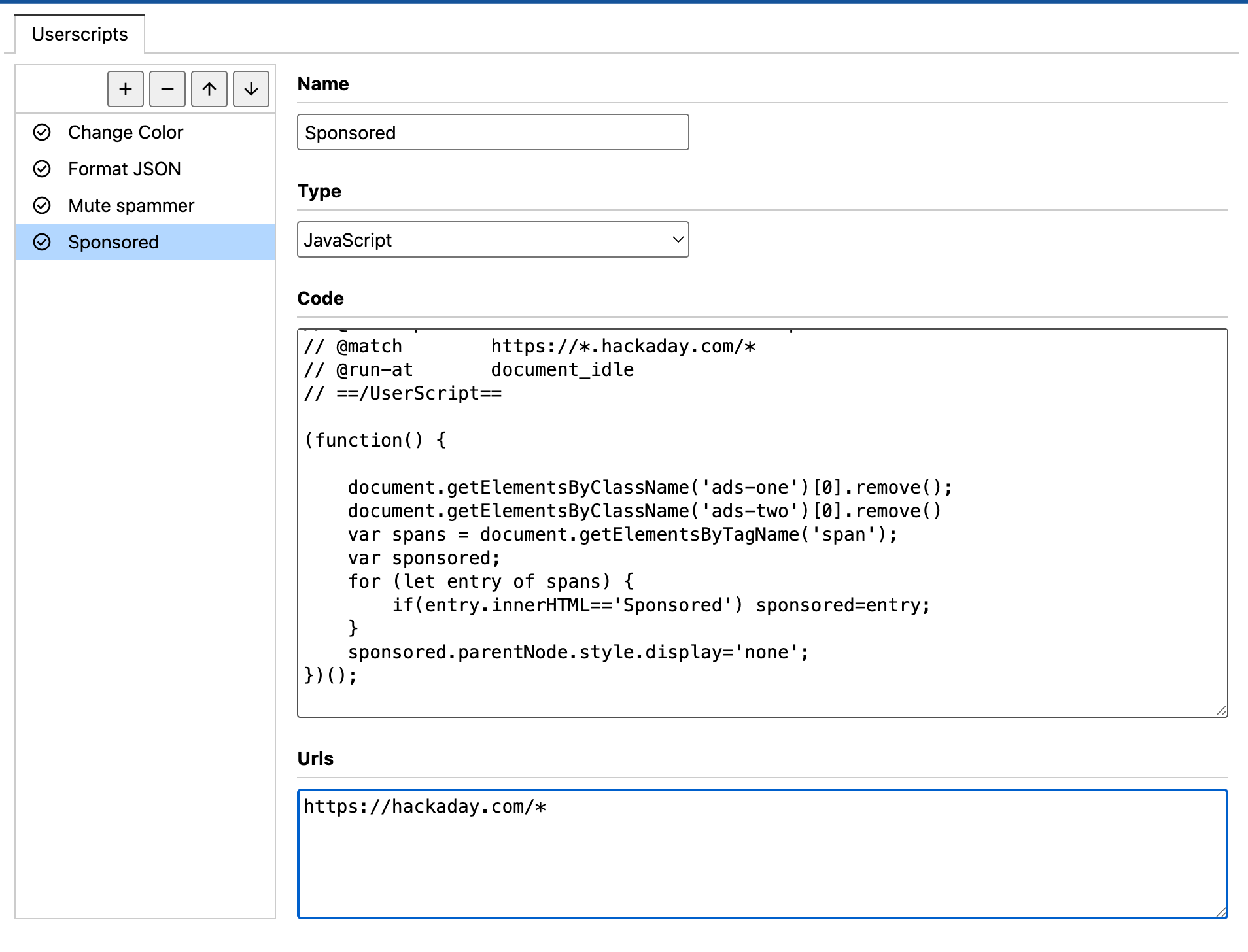
Task: Toggle the checkmark next to Change Color
Action: point(42,132)
